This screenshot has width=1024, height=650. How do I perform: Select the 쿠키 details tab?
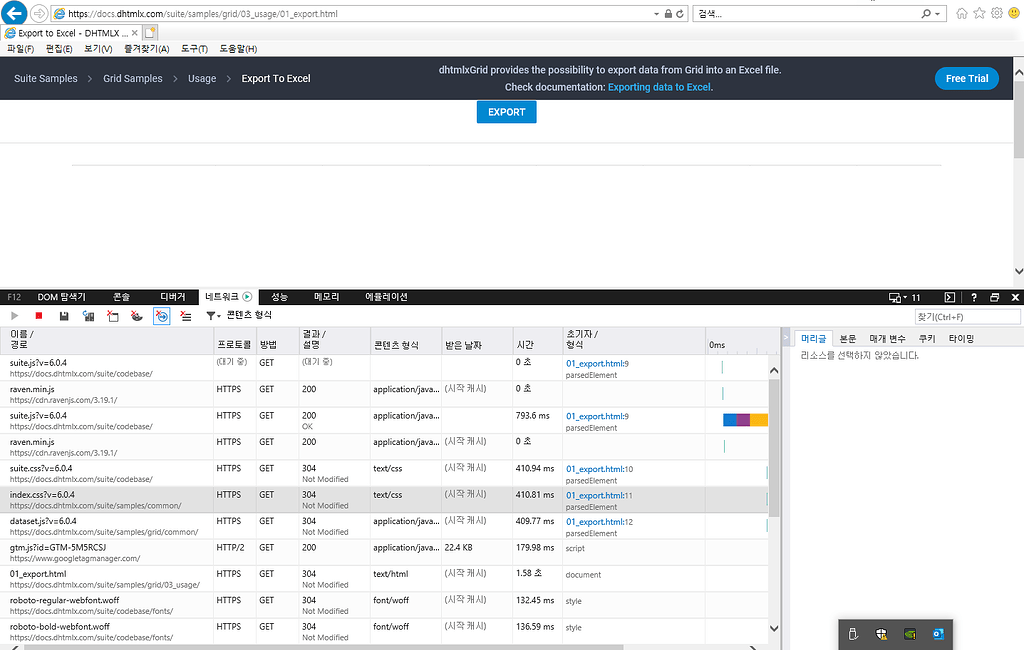click(x=927, y=338)
